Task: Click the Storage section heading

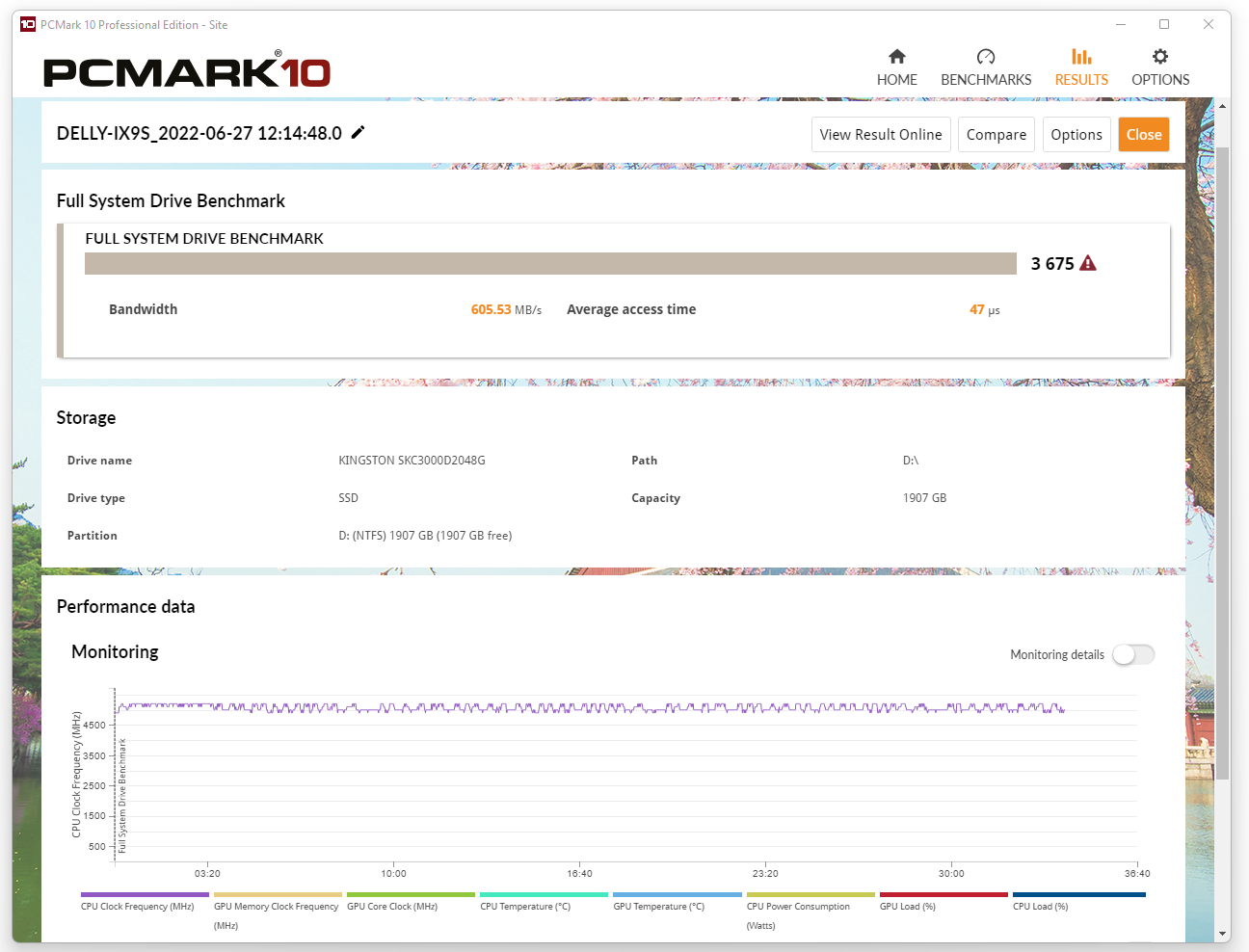Action: [86, 418]
